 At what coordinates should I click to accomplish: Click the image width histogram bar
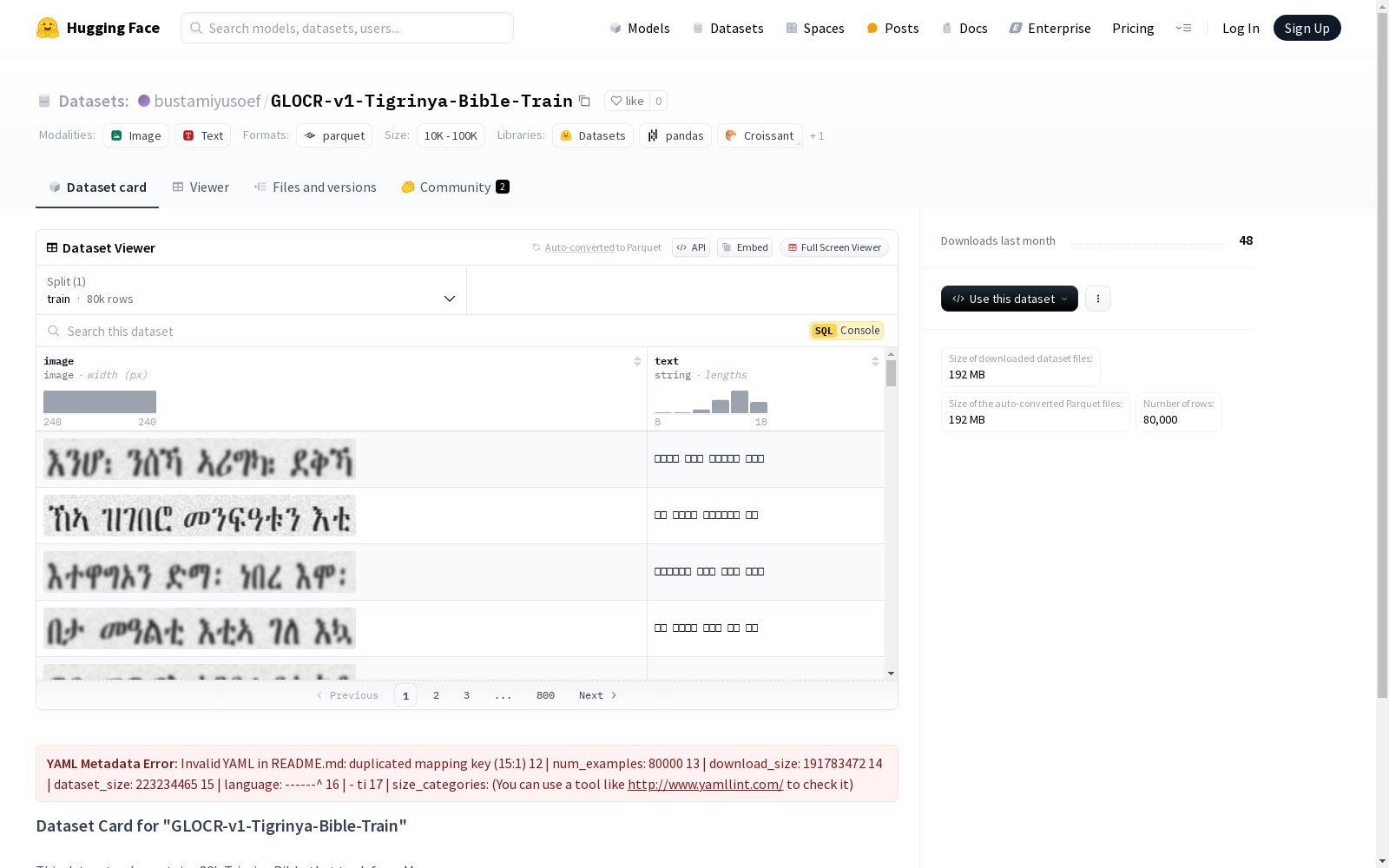click(x=100, y=402)
